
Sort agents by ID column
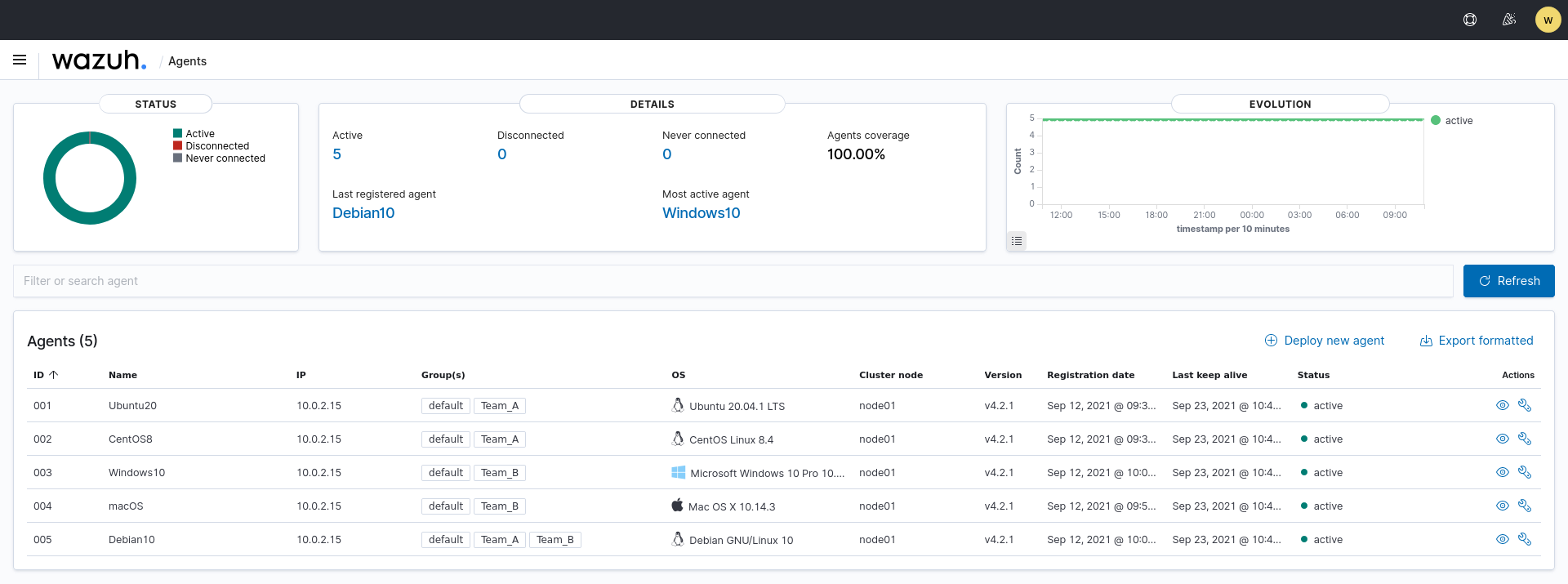pos(46,375)
